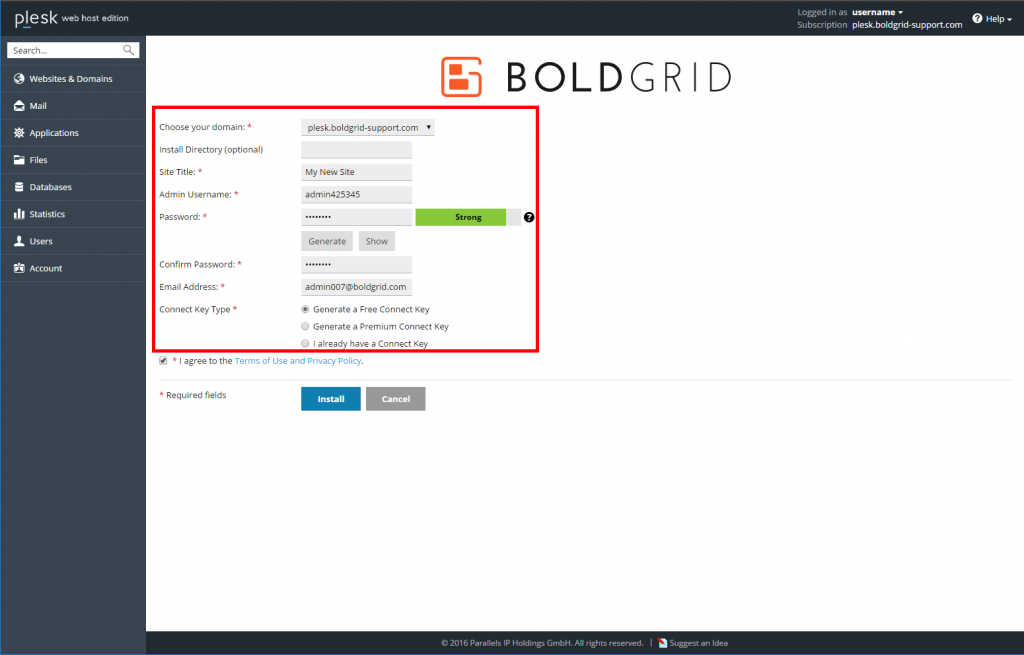Click plesk.boldgrid-support.com subscription link
The image size is (1024, 655).
click(907, 25)
